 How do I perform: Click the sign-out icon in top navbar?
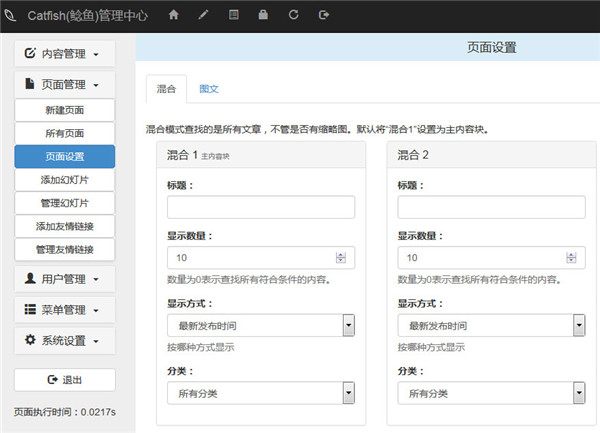[323, 15]
